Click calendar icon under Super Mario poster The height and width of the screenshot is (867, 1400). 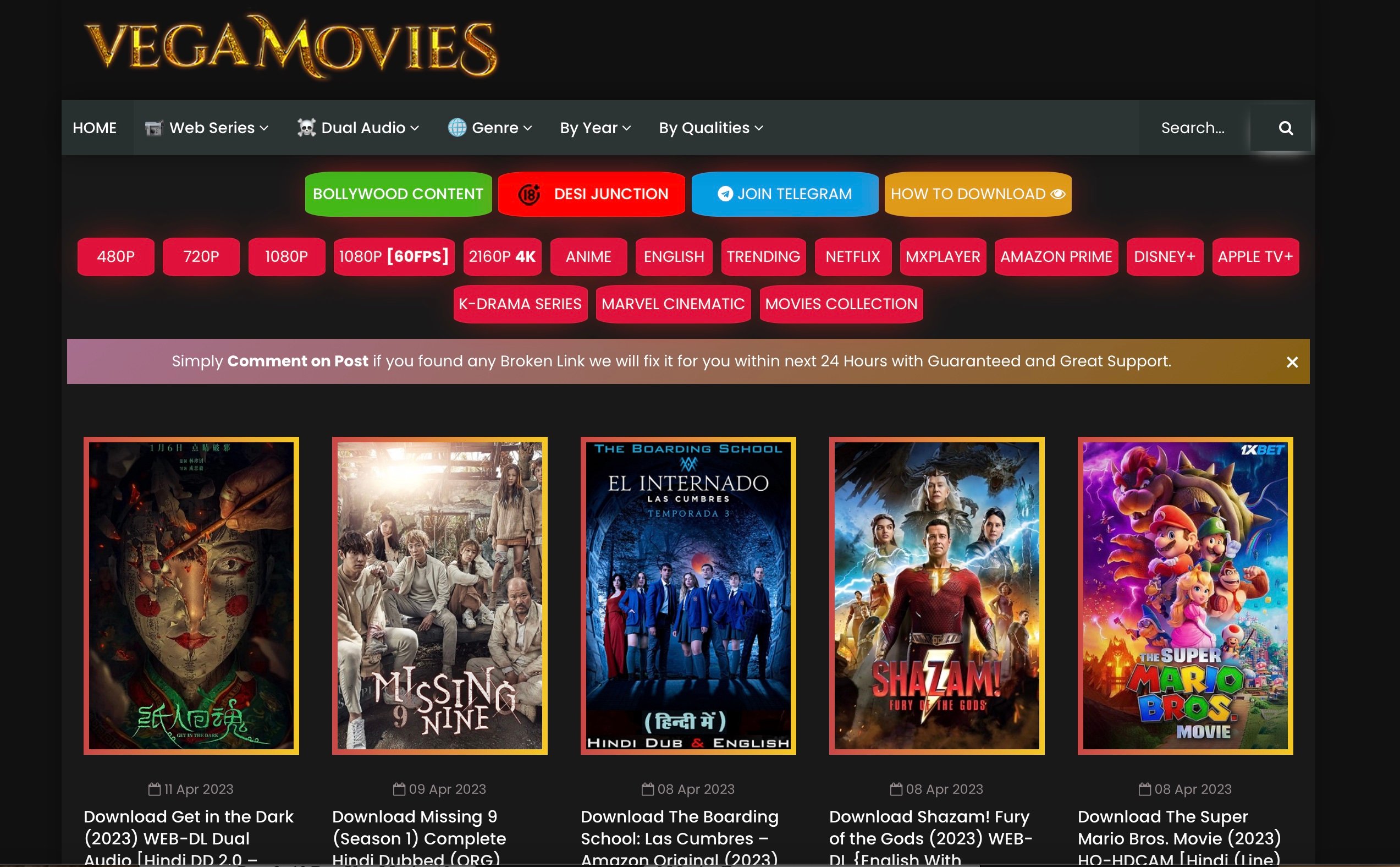(1144, 789)
